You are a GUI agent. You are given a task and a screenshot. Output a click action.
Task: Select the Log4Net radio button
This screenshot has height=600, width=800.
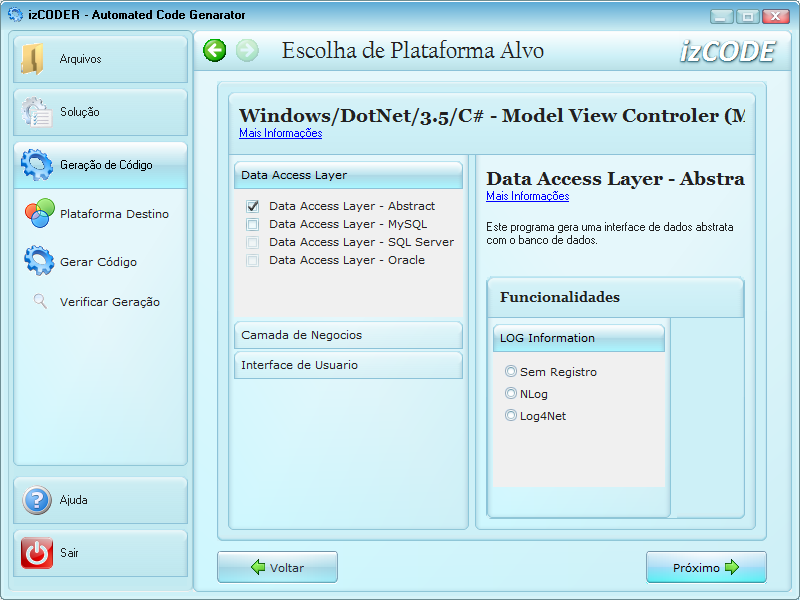pos(511,416)
